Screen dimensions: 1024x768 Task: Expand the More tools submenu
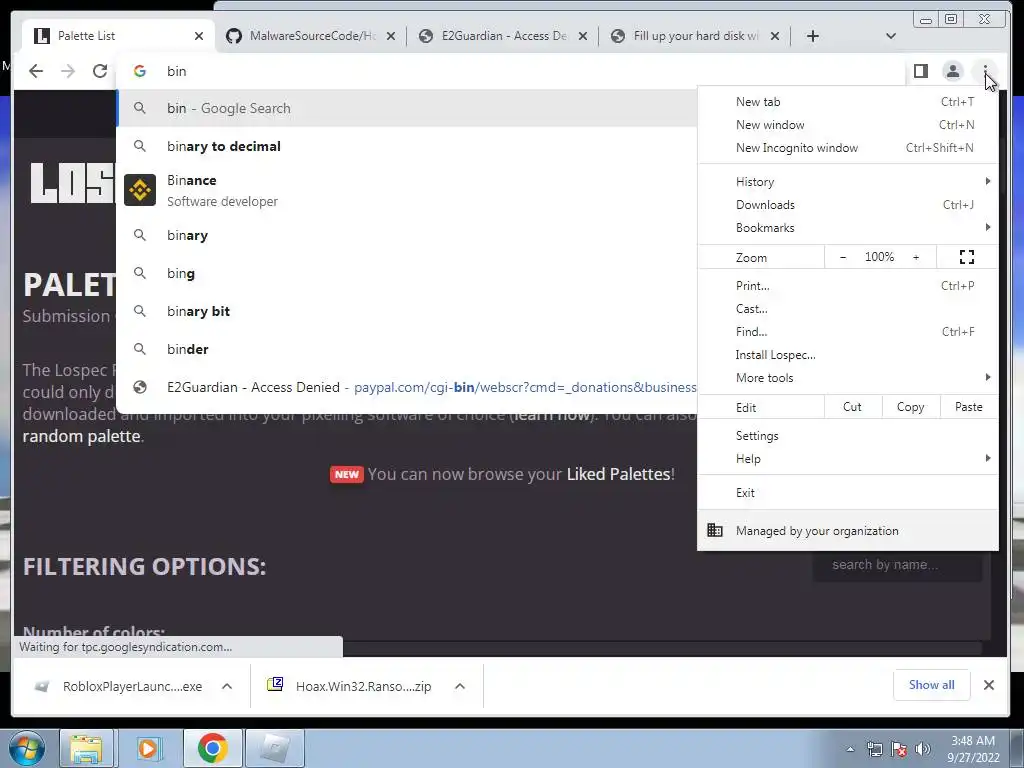click(x=848, y=377)
